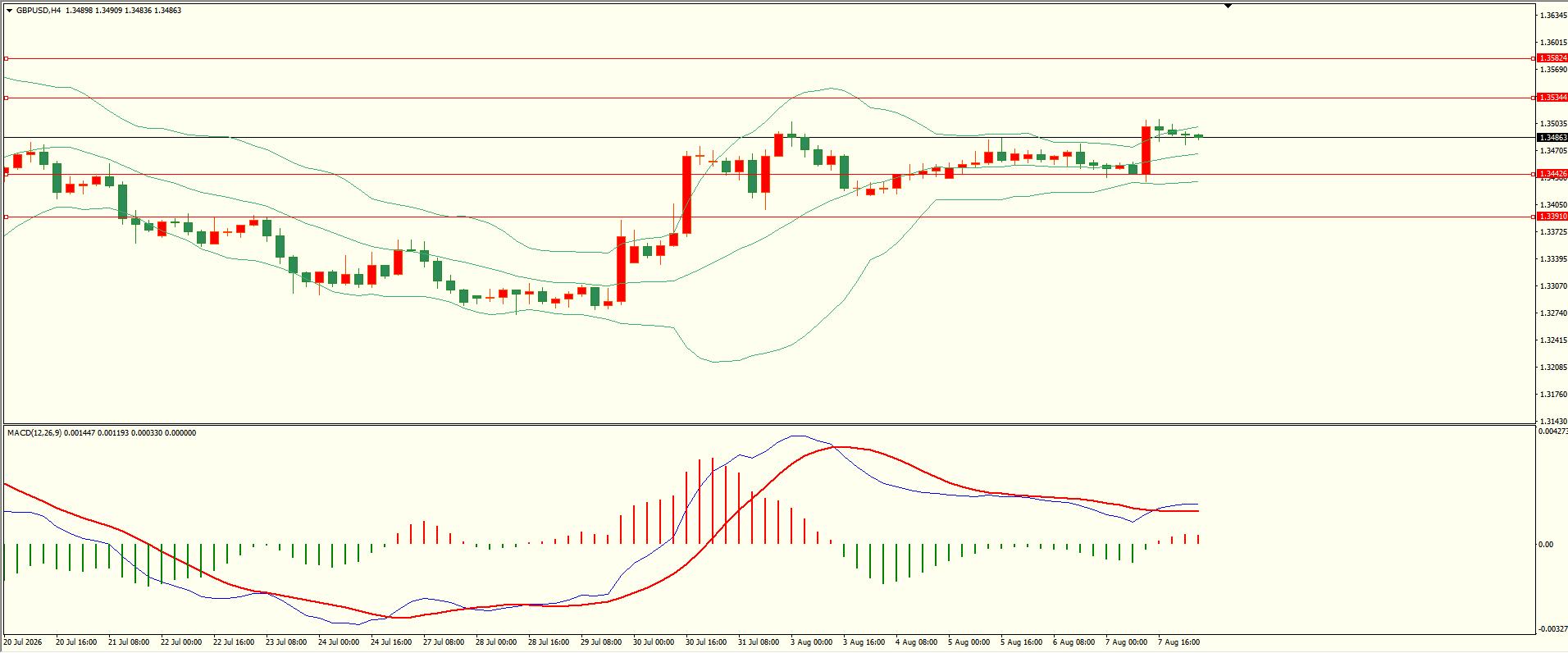
Task: Click the 0.00 zero-level label in MACD window
Action: 1546,545
